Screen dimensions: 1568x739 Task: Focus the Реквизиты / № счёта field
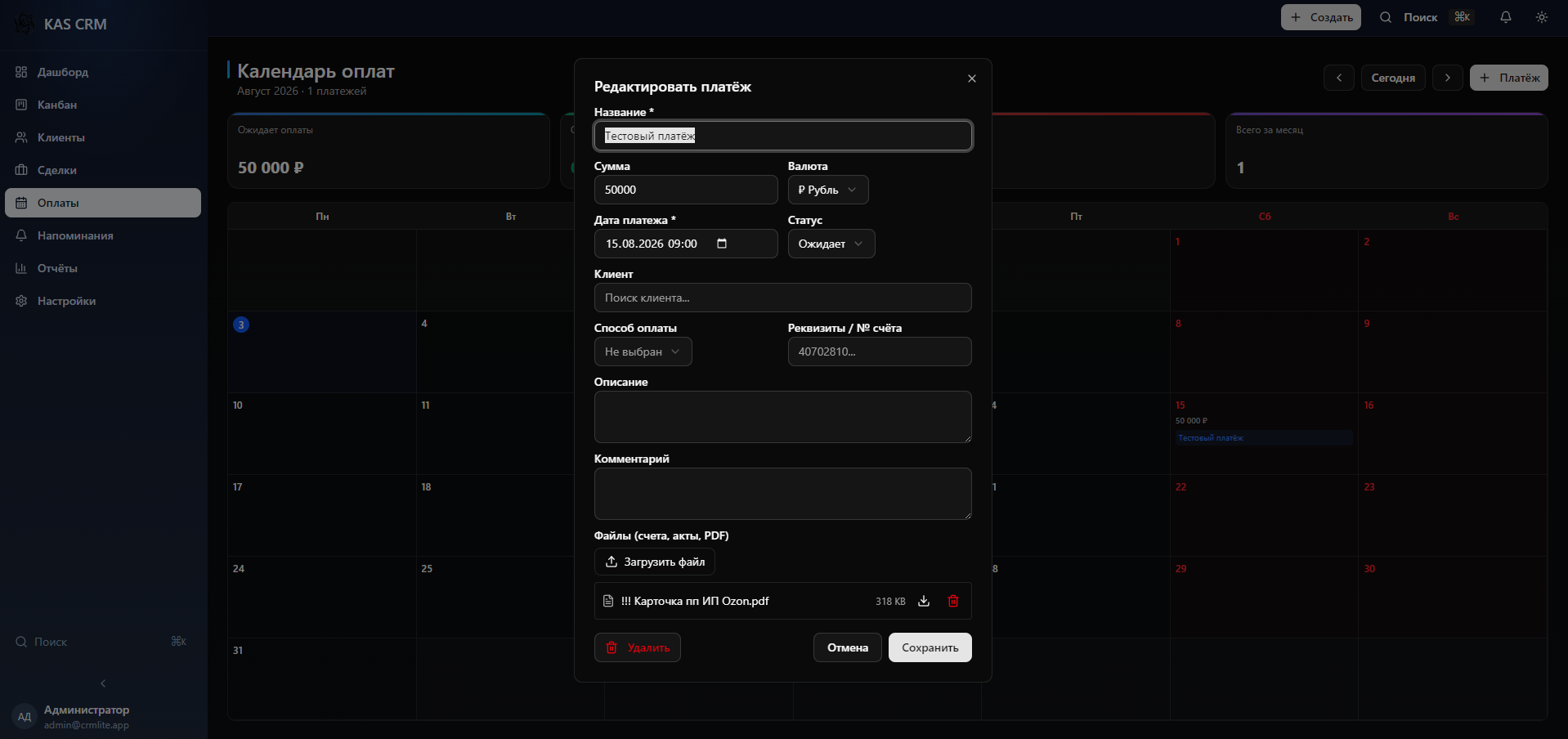click(x=880, y=352)
